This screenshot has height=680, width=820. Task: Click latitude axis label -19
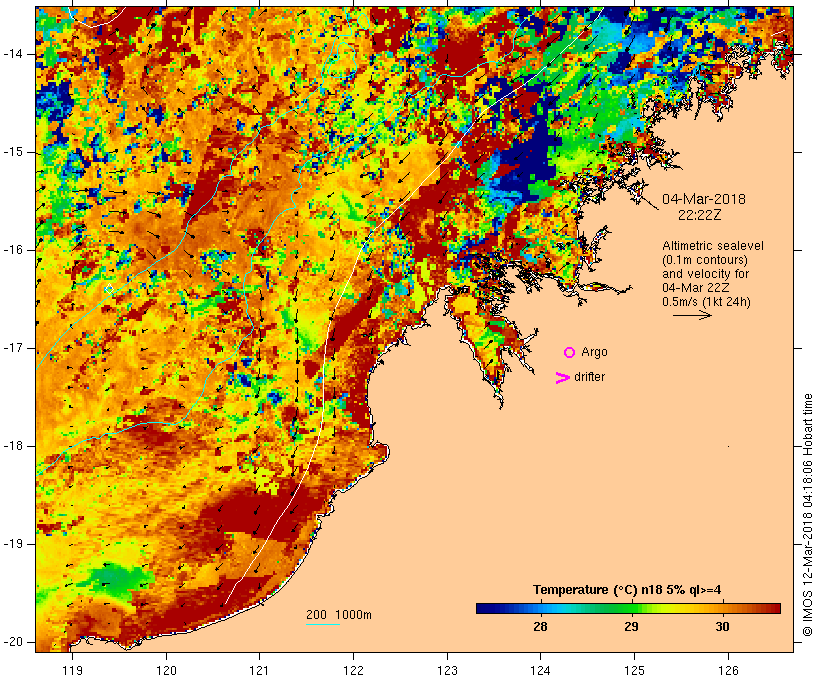pyautogui.click(x=13, y=544)
